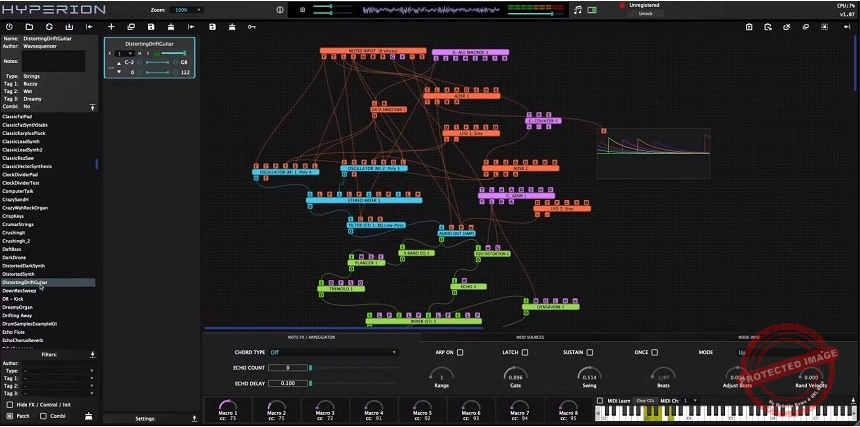Click the red unregistered indicator icon

point(622,5)
